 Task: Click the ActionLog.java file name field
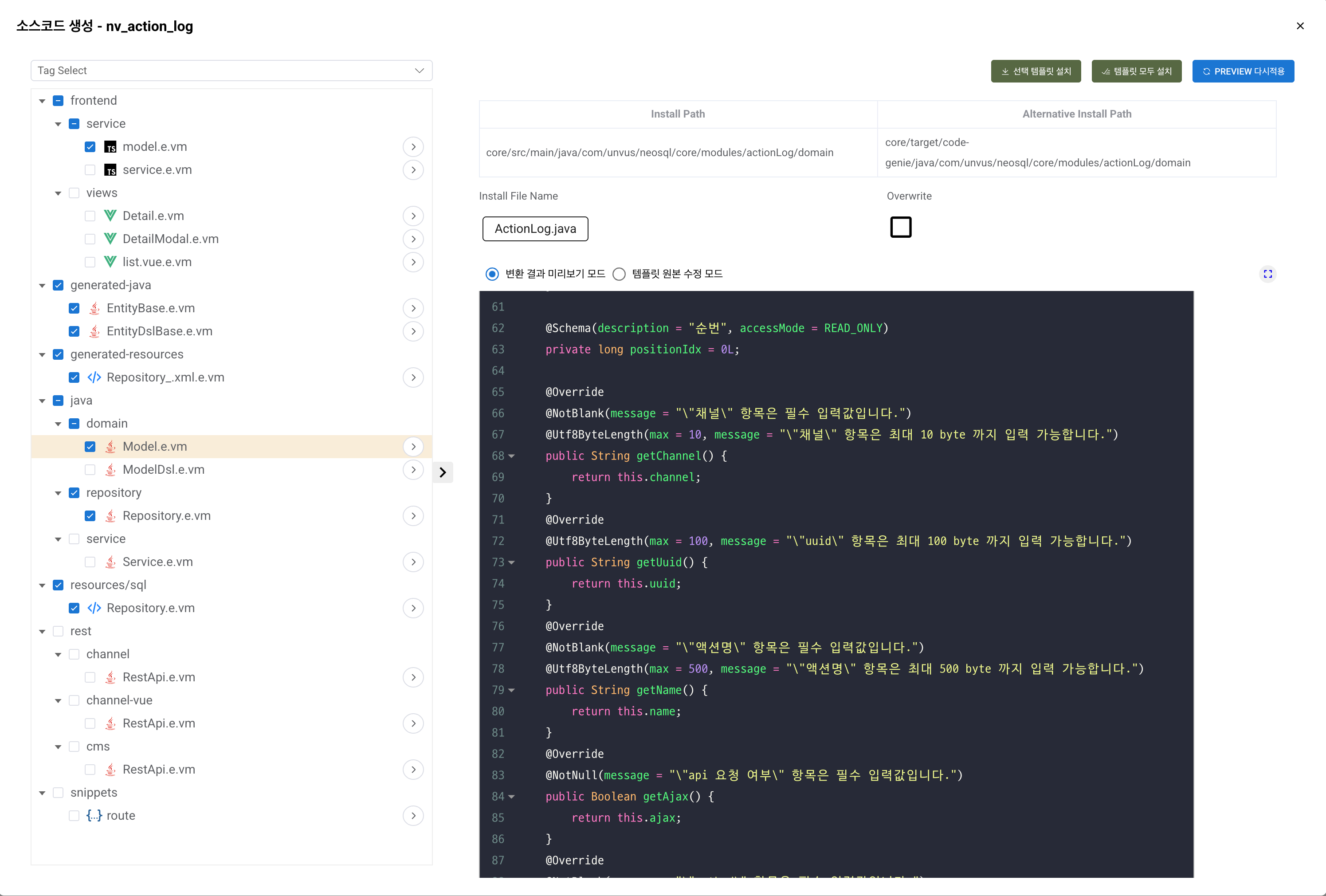coord(535,228)
